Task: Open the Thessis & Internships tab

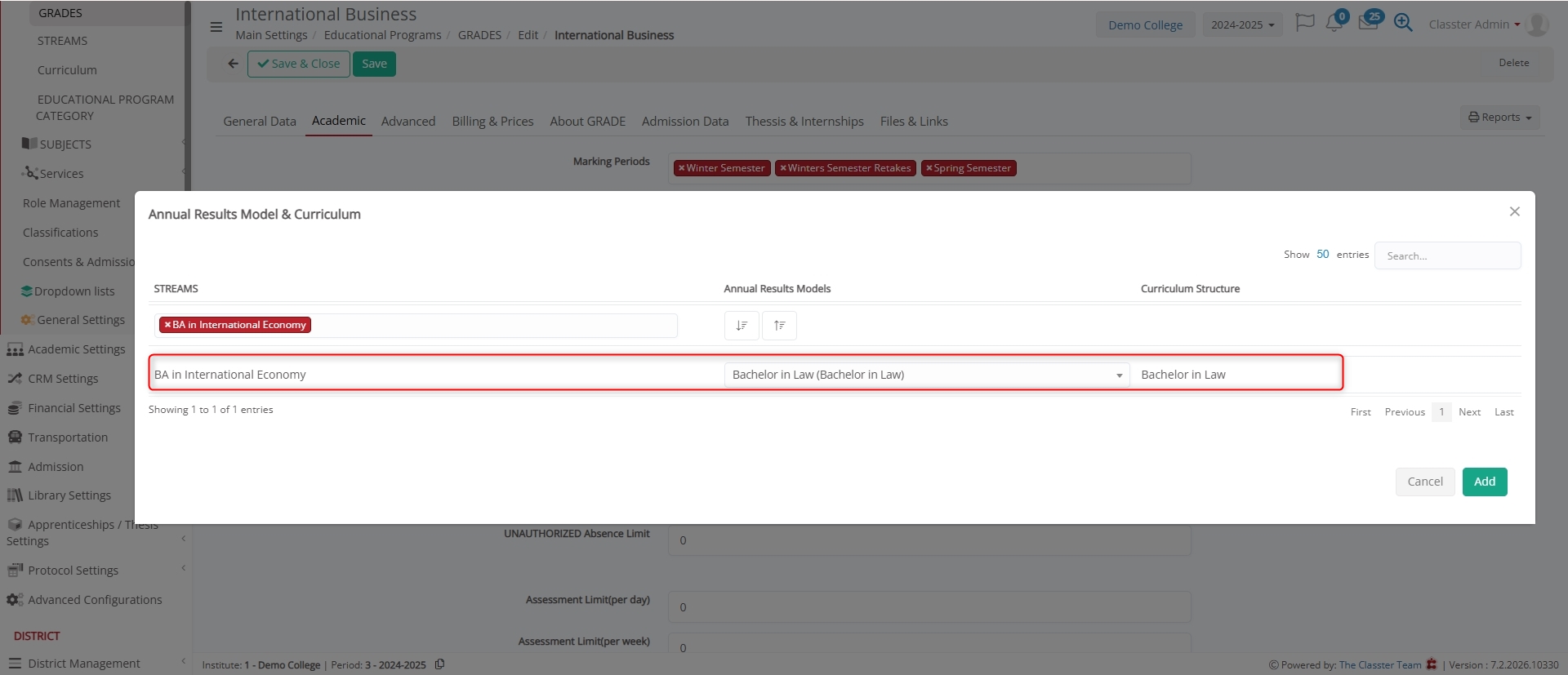Action: (x=804, y=122)
